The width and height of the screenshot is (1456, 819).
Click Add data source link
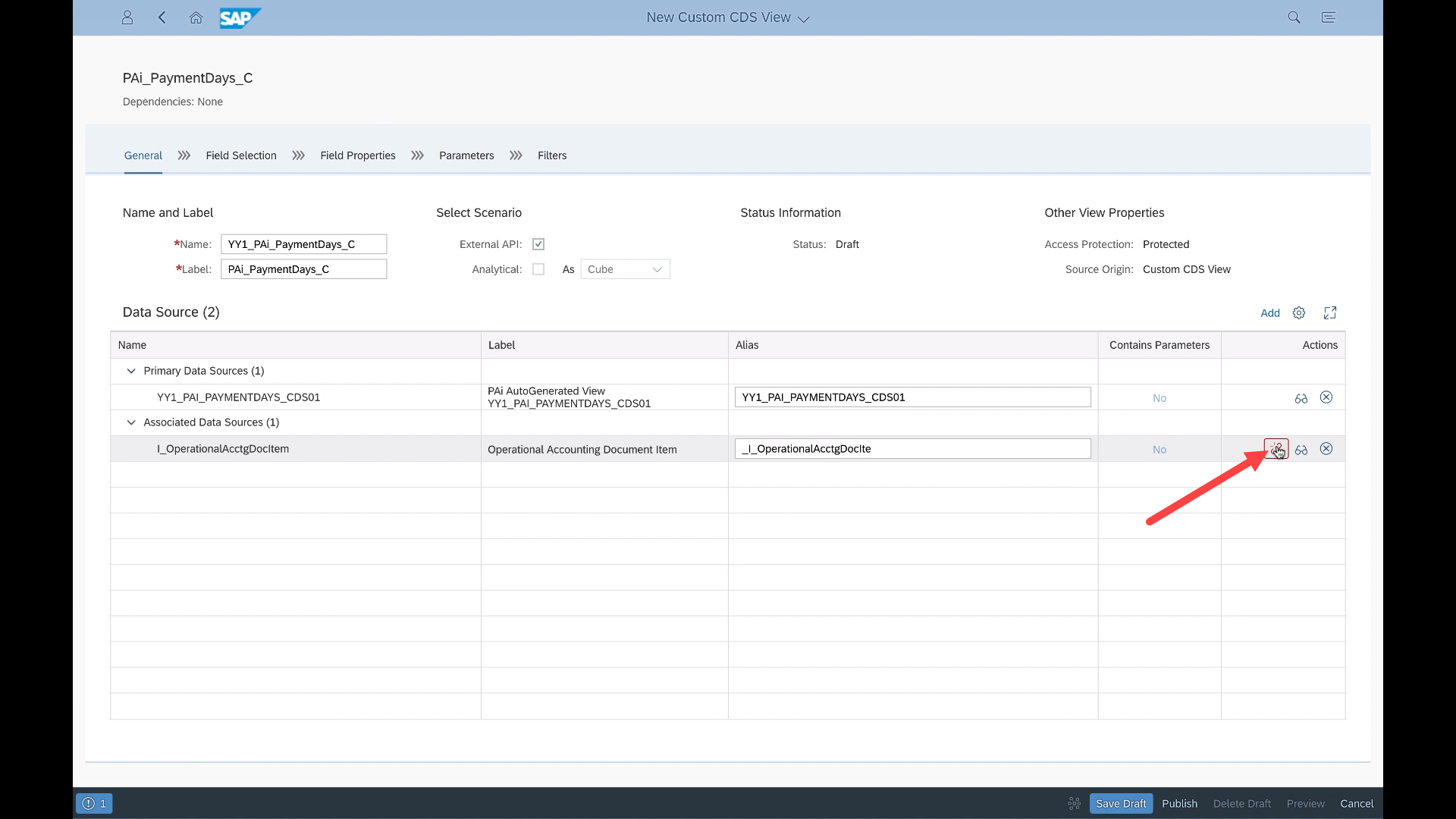pyautogui.click(x=1269, y=312)
